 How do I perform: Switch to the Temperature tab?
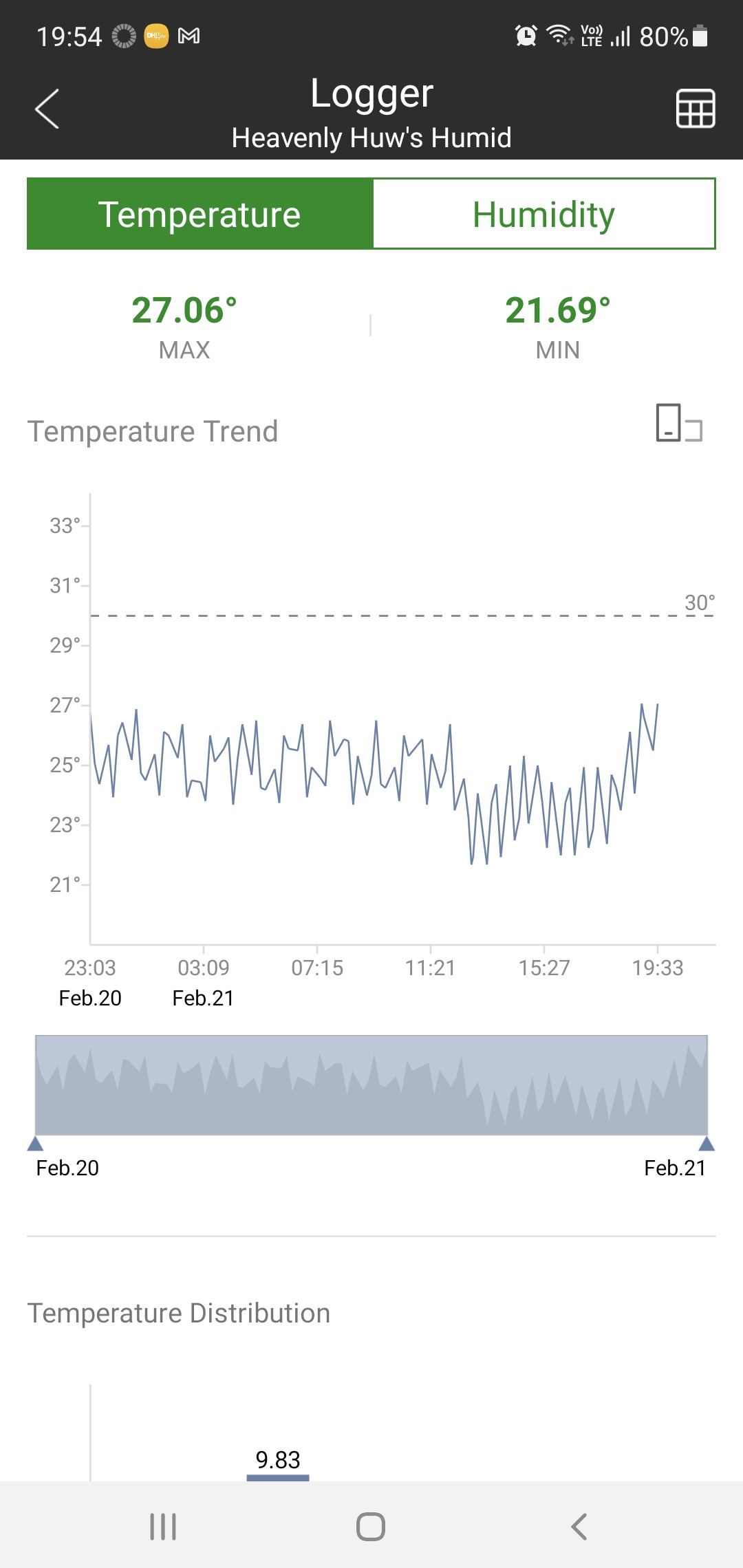[200, 214]
